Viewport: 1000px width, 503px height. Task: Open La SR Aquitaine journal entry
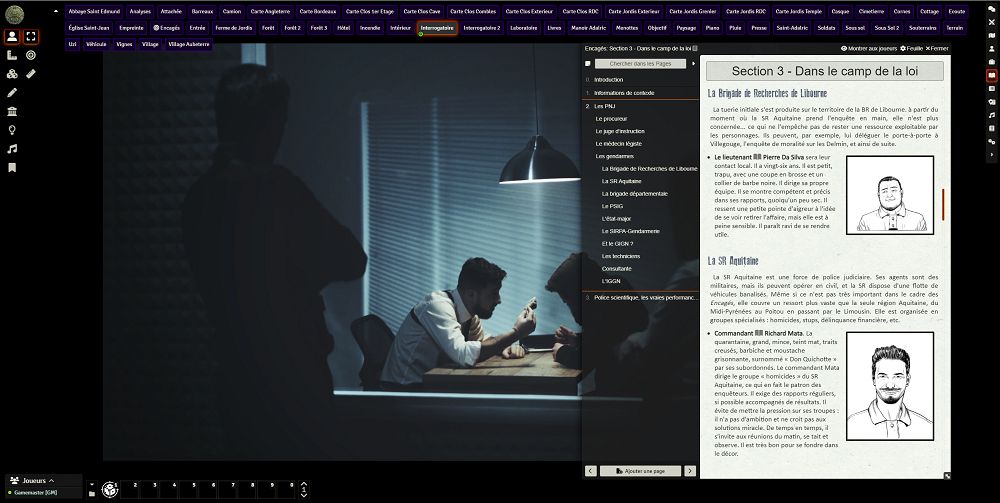point(621,181)
